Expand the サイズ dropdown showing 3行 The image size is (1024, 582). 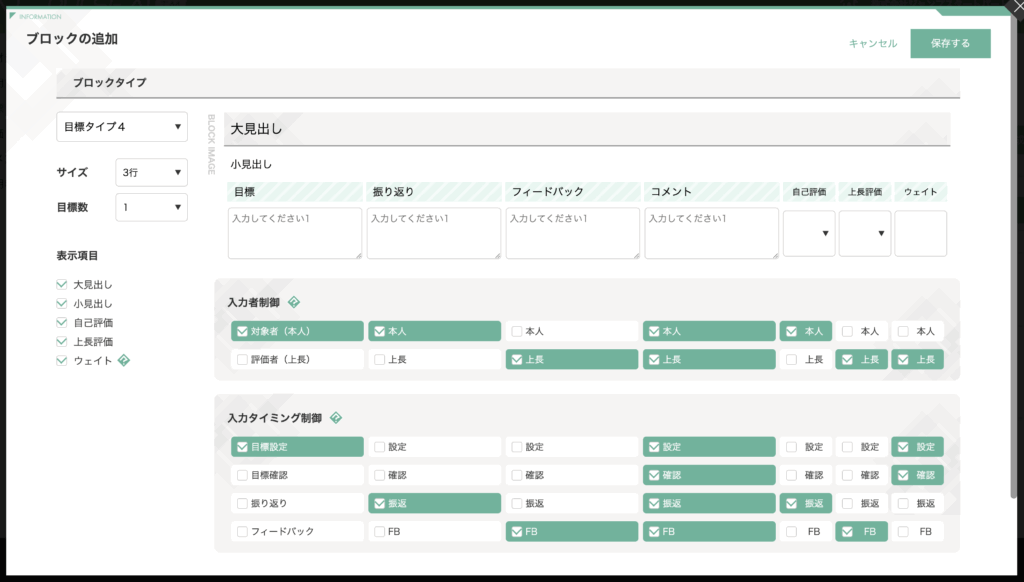coord(151,173)
